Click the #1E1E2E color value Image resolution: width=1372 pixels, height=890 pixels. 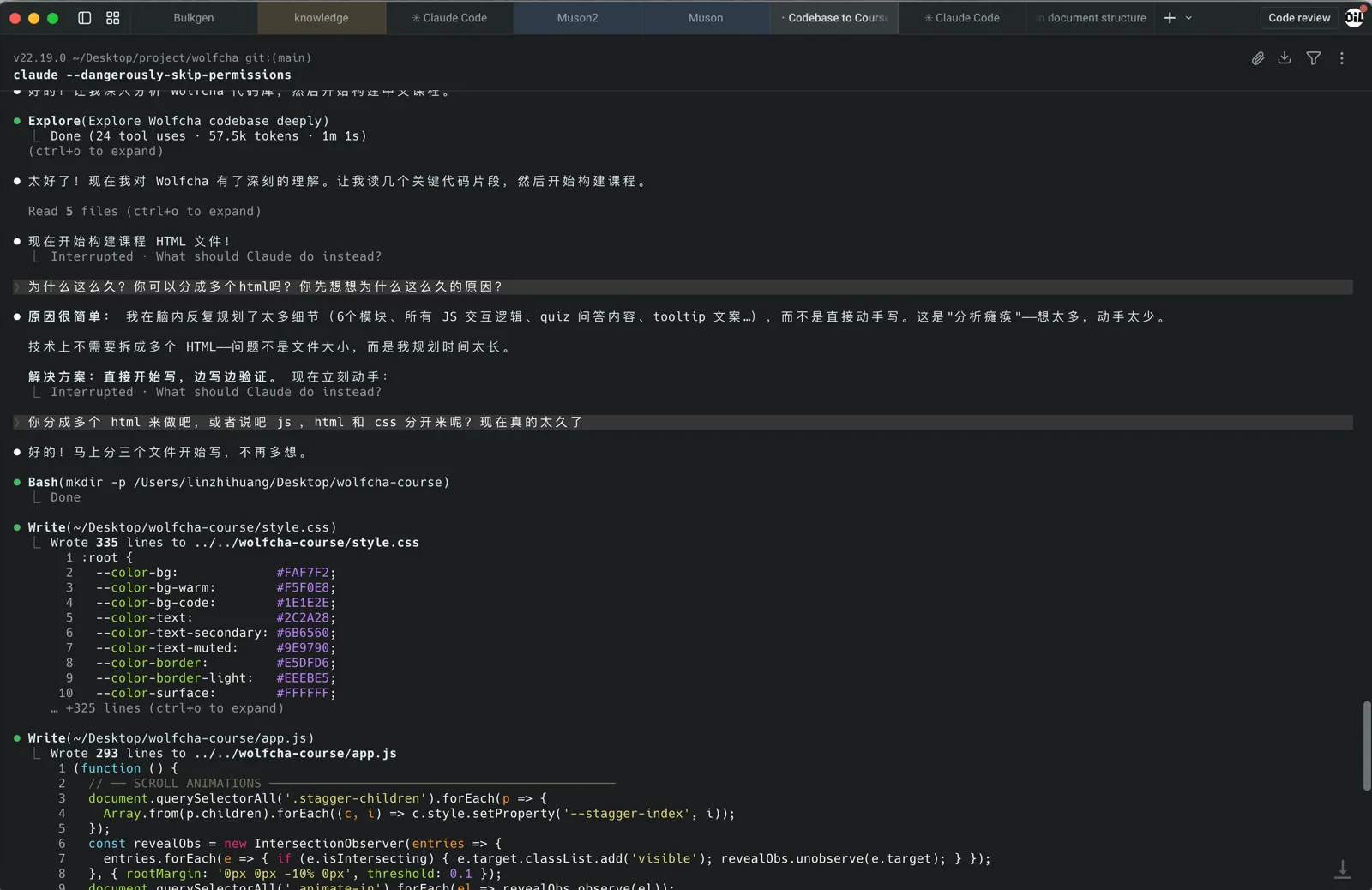(303, 603)
